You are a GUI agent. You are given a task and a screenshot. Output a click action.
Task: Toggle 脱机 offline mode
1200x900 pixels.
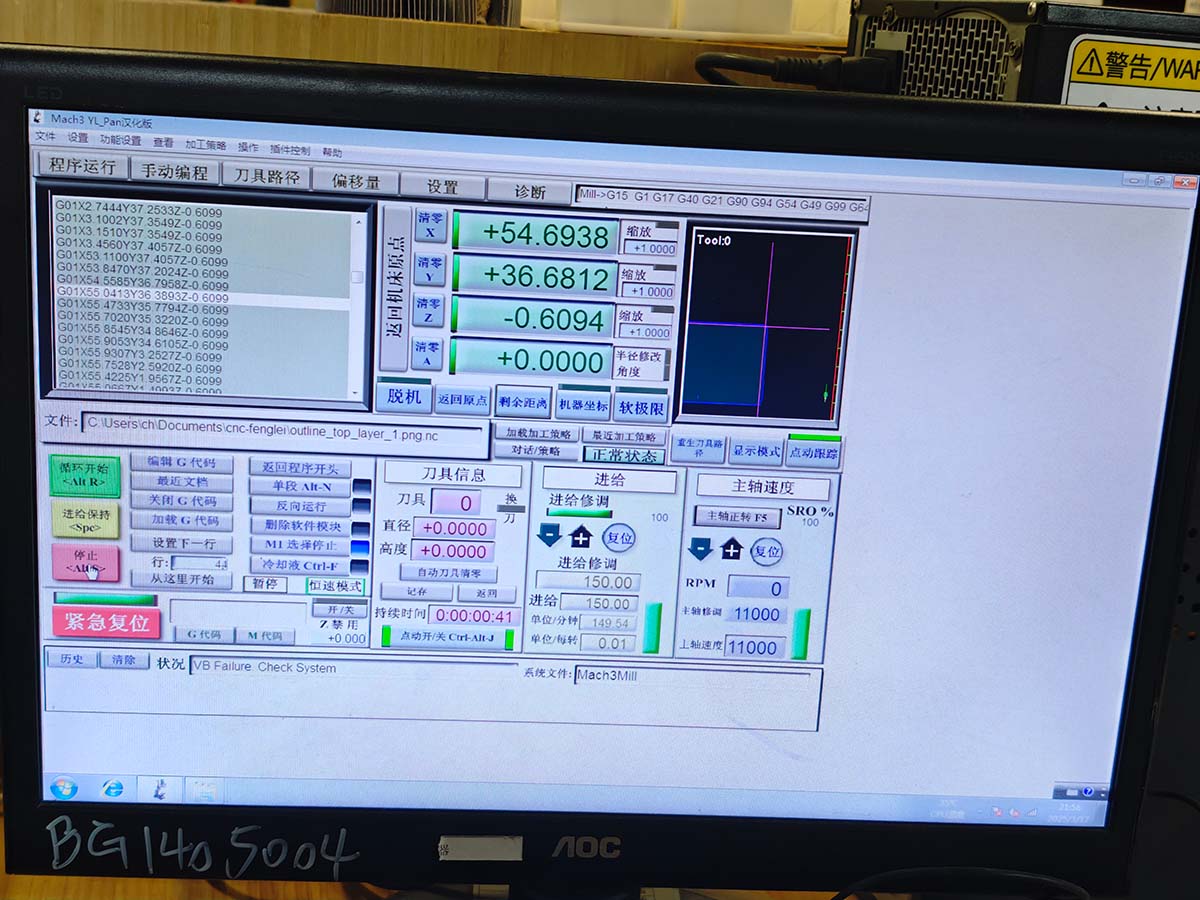click(x=404, y=397)
